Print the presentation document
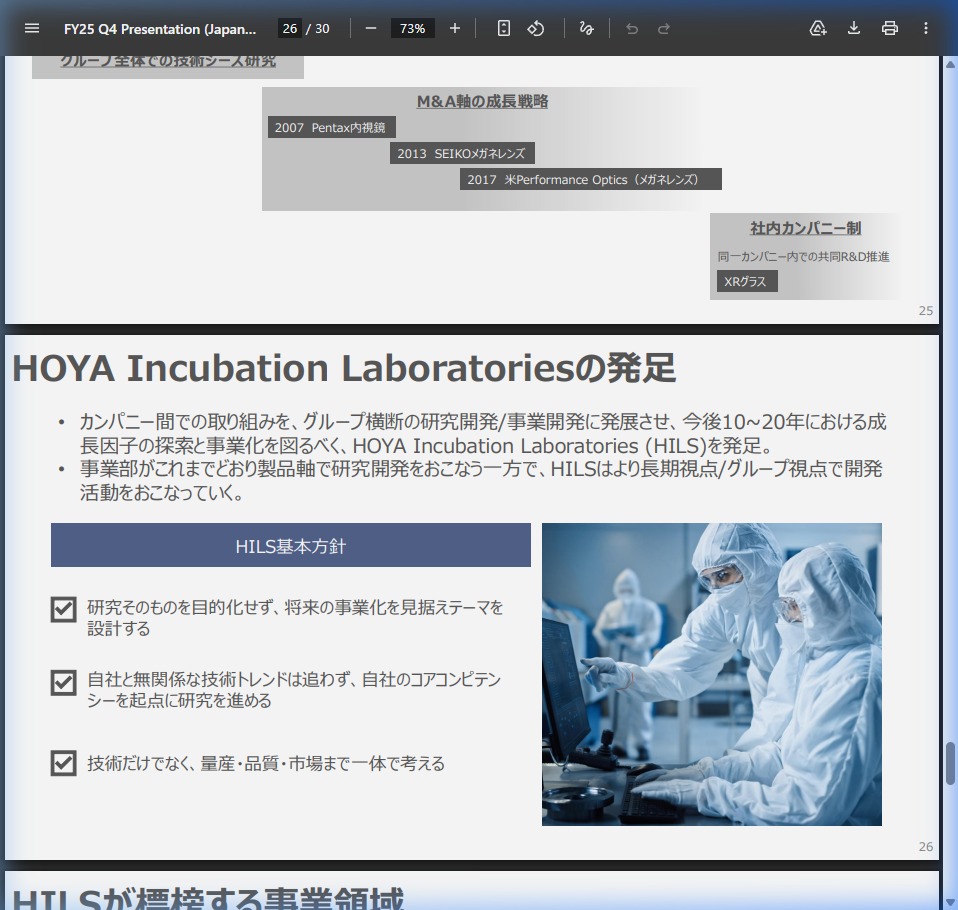The width and height of the screenshot is (958, 910). [890, 29]
